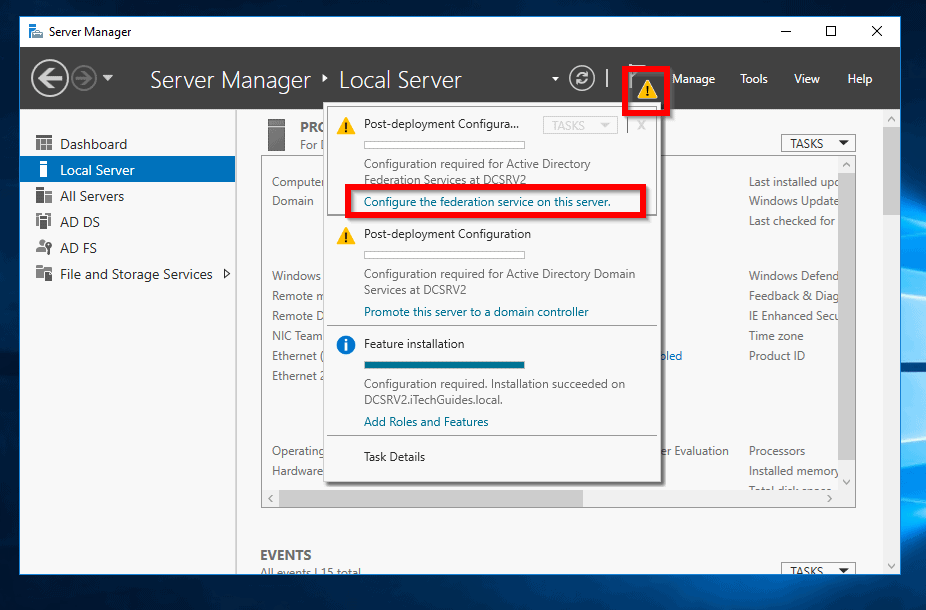Dismiss the Post-deployment Configuration notification

641,126
